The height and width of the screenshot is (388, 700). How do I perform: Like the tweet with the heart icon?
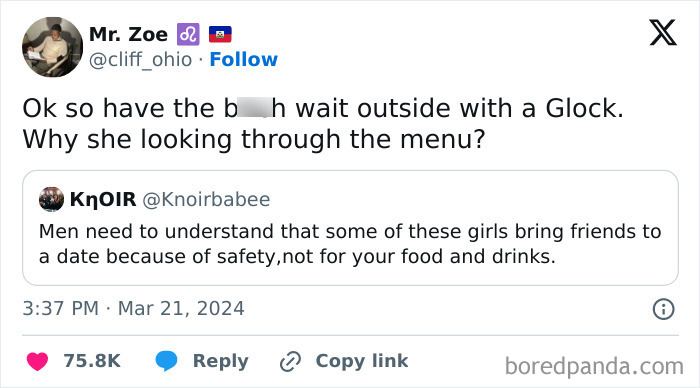(x=37, y=361)
